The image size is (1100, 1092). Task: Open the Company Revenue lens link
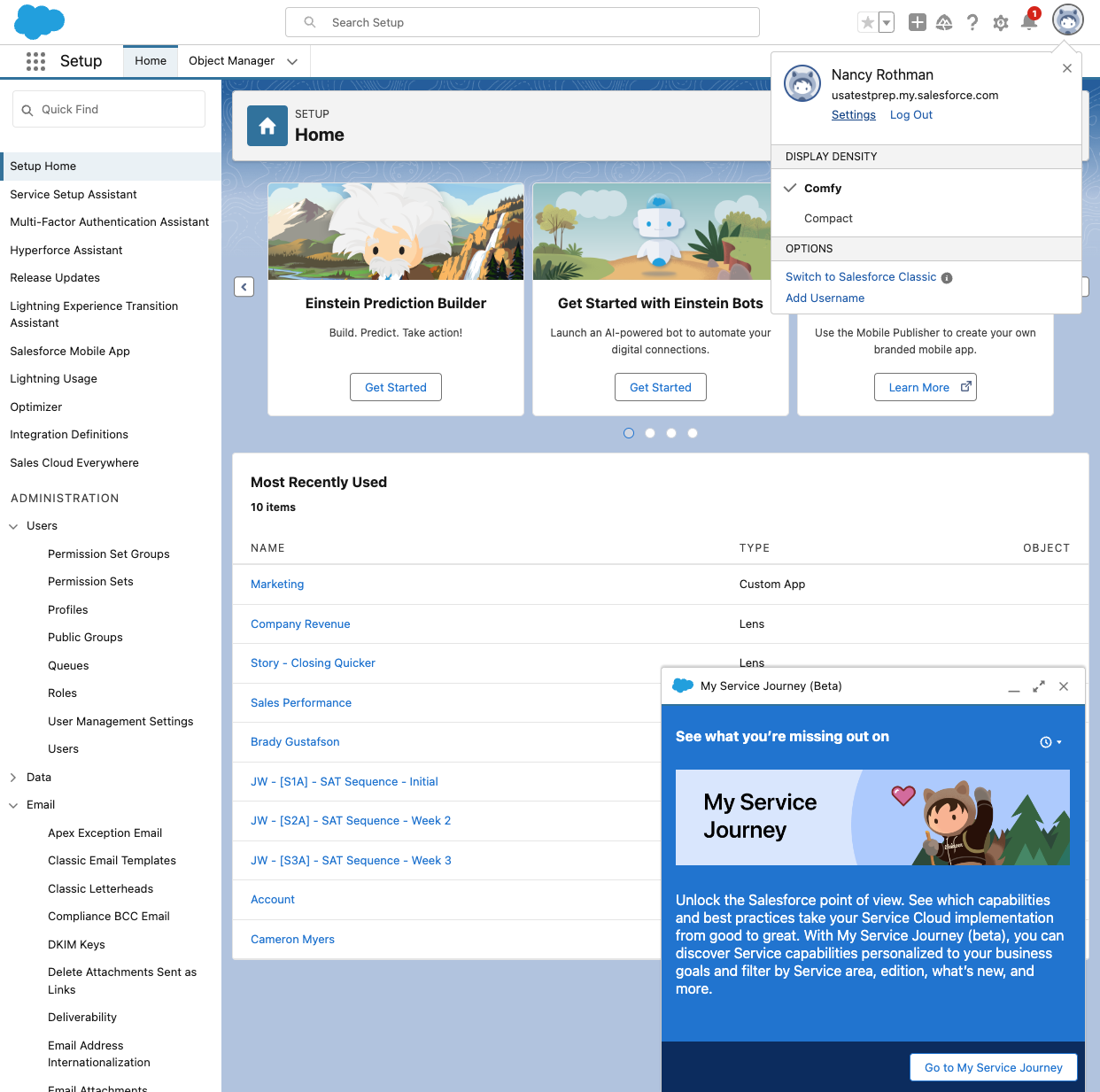300,624
